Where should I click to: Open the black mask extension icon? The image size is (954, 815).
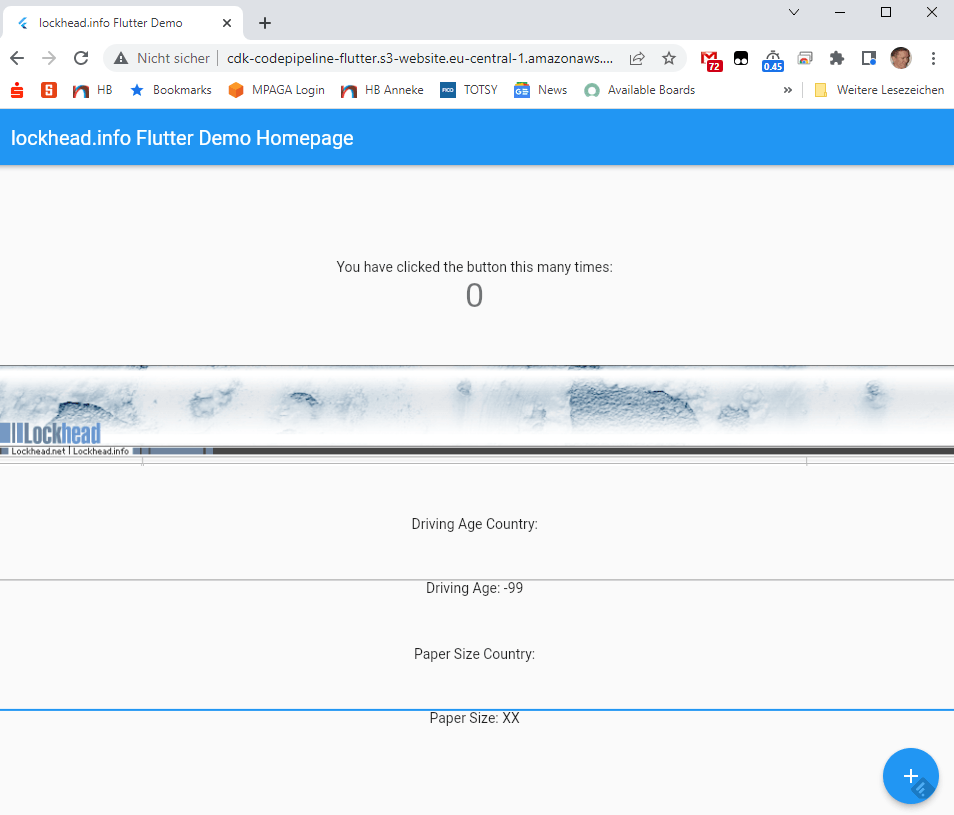[741, 58]
